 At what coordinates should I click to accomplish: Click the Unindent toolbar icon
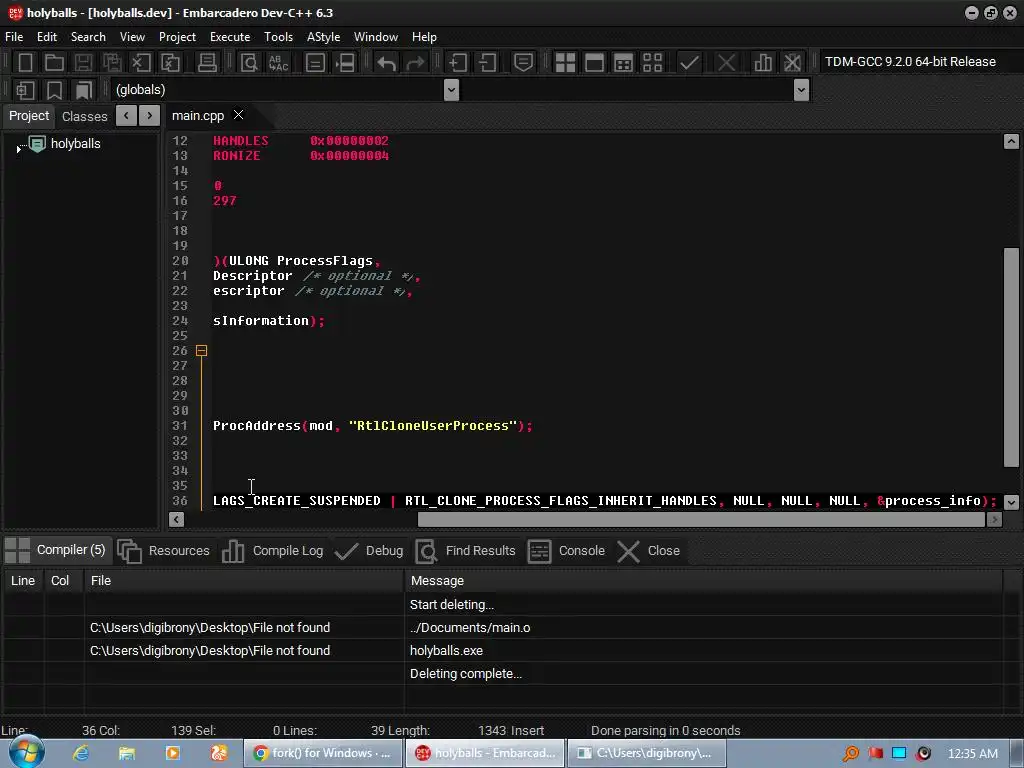487,63
